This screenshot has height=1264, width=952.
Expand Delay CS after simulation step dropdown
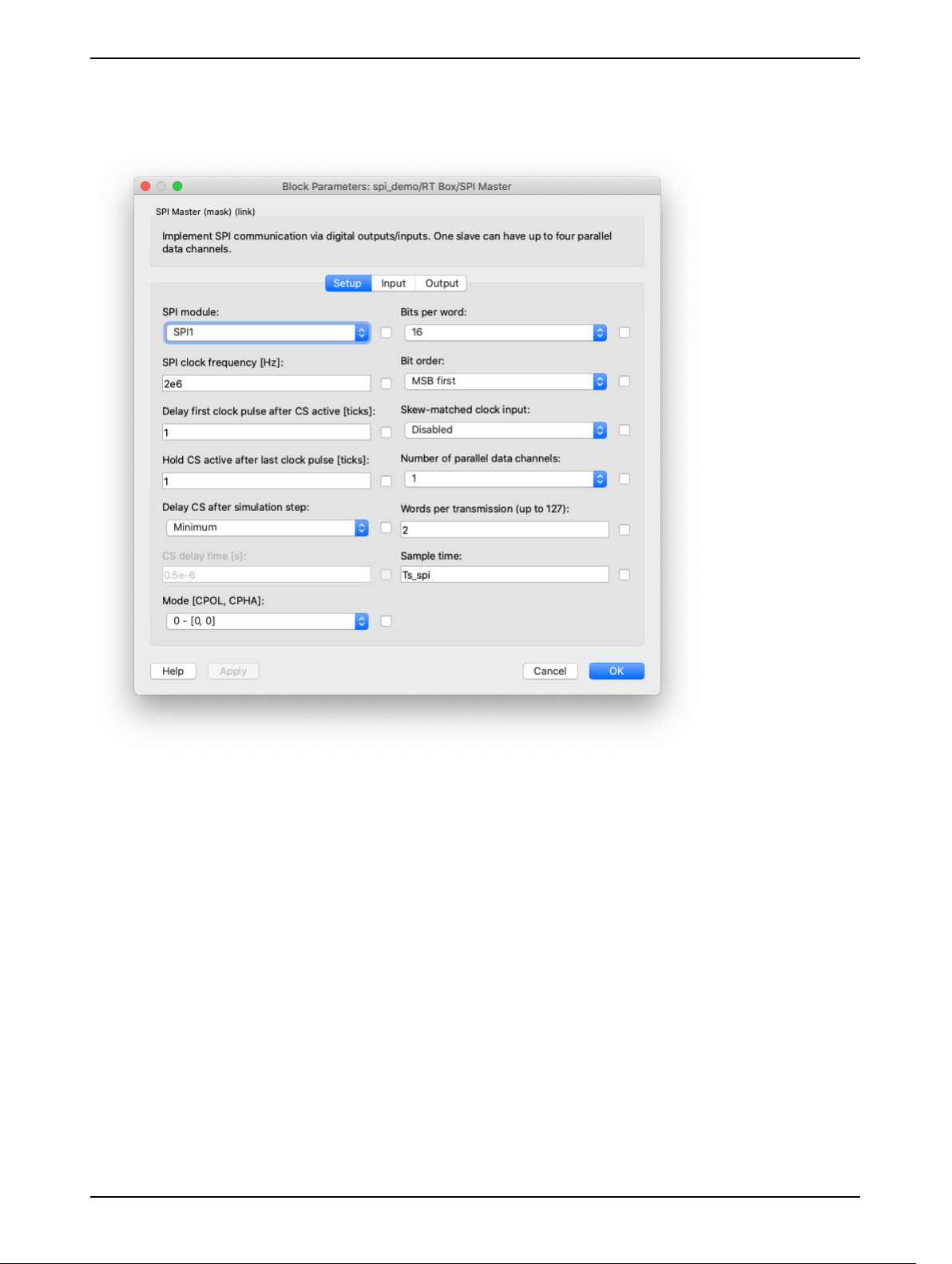pyautogui.click(x=268, y=527)
